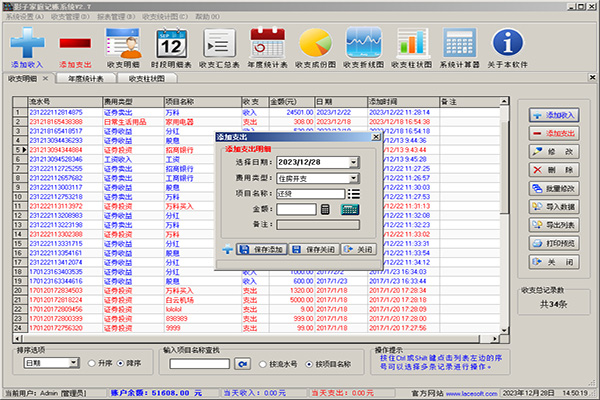Click the 项目名称 input field in dialog

pyautogui.click(x=310, y=194)
